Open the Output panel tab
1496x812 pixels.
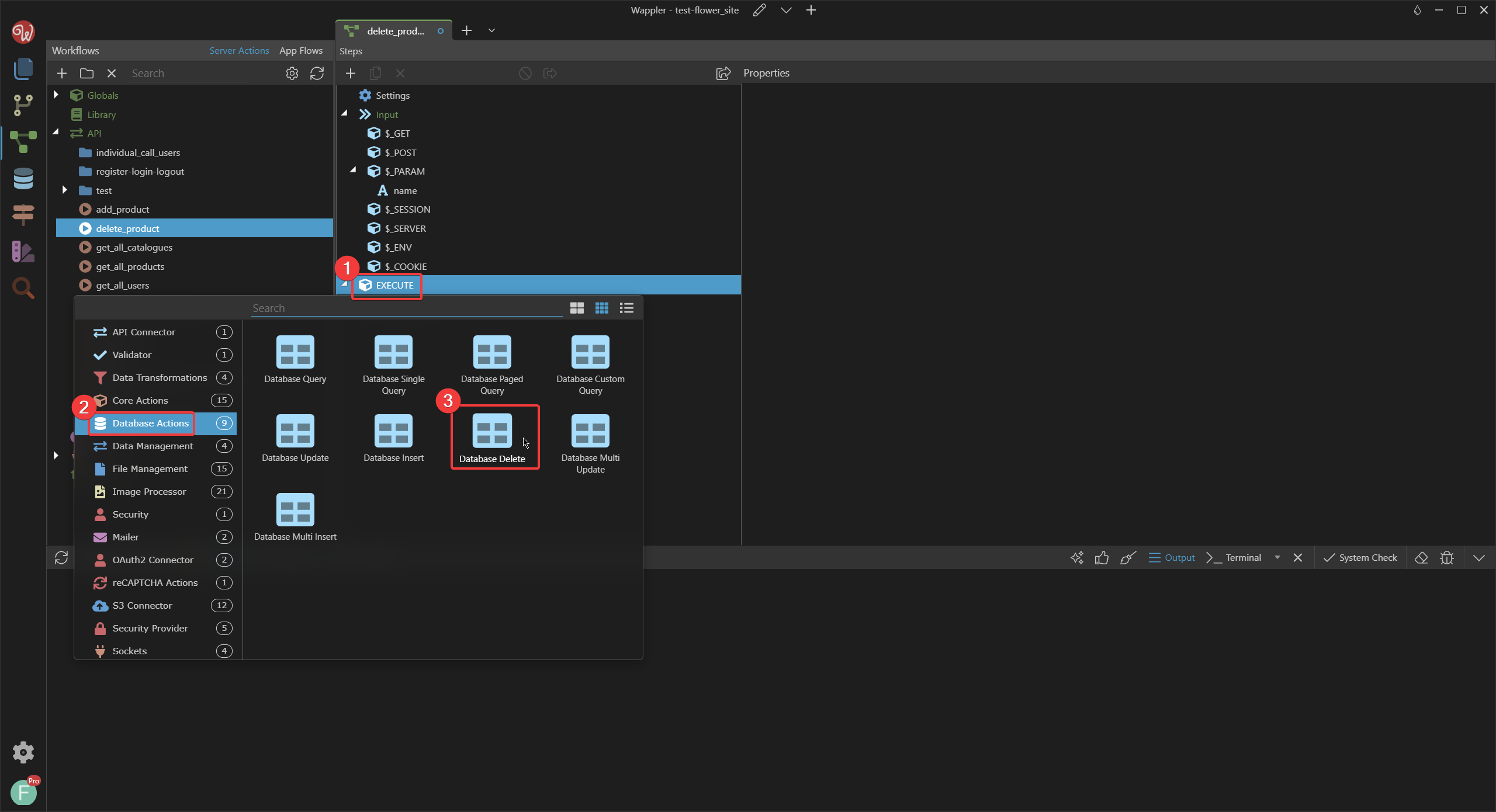tap(1172, 558)
